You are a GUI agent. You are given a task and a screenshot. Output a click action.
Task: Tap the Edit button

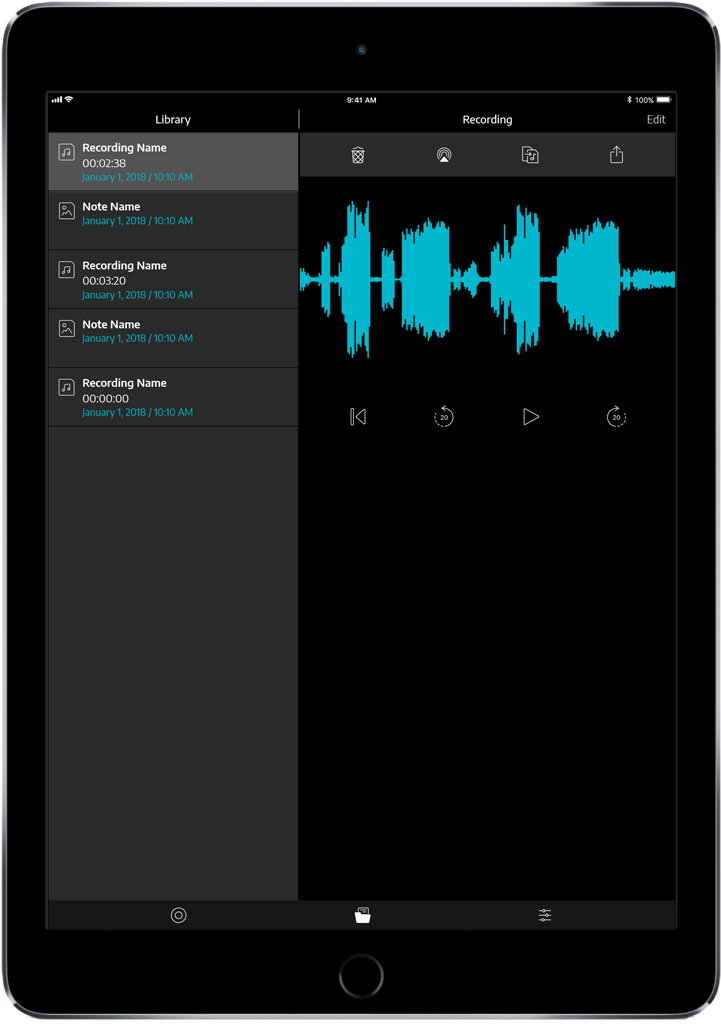point(655,120)
